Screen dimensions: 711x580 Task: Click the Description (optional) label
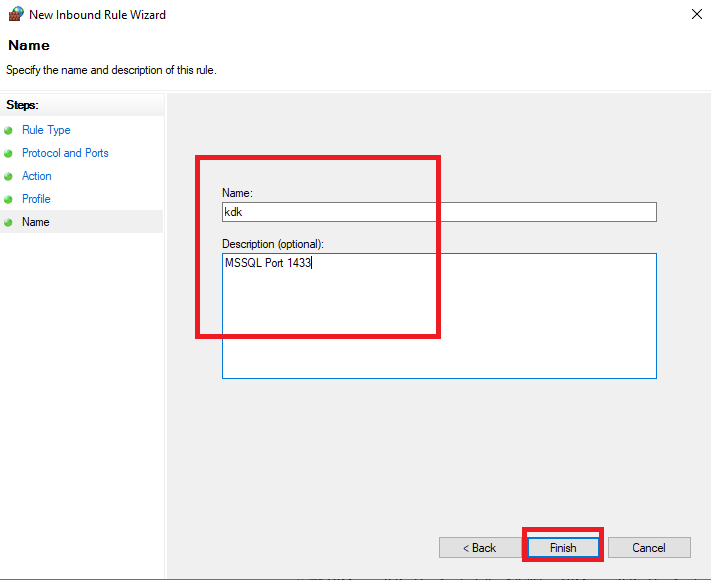273,244
